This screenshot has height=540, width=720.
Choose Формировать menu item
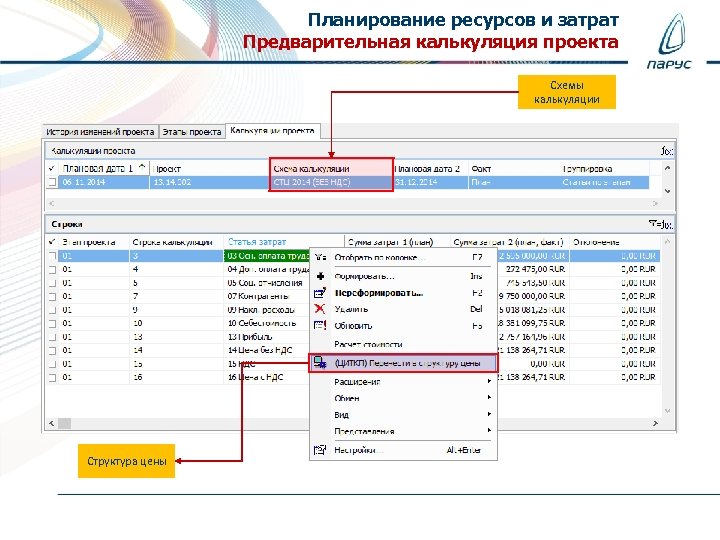403,276
